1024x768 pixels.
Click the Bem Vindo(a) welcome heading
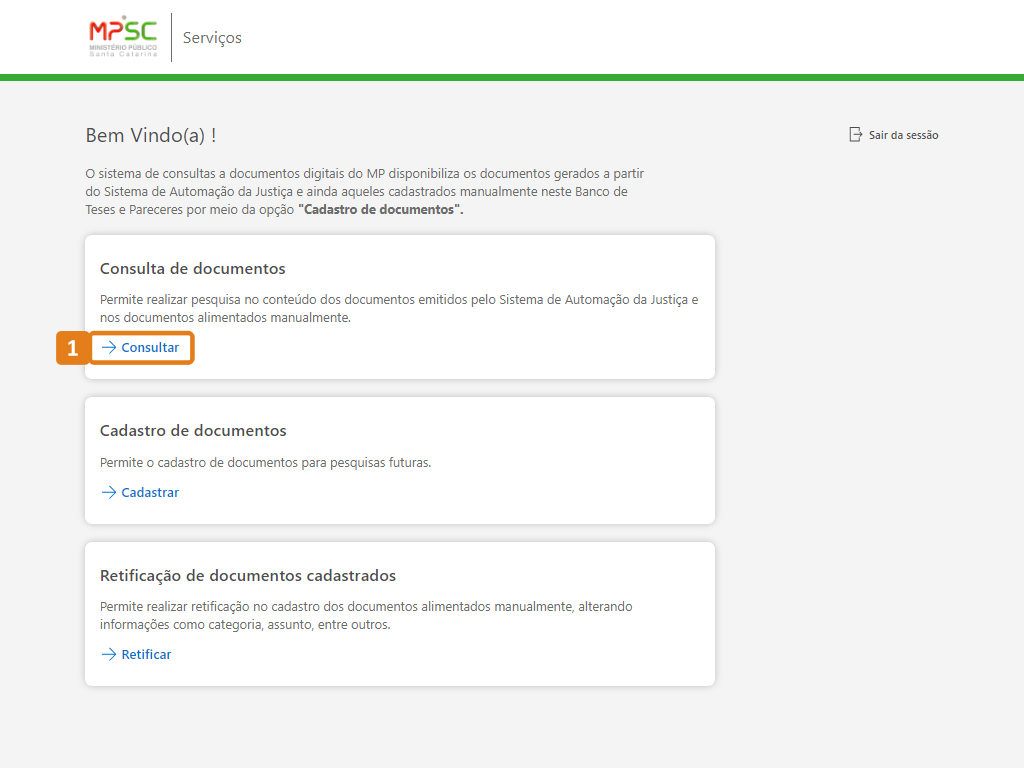pos(151,136)
